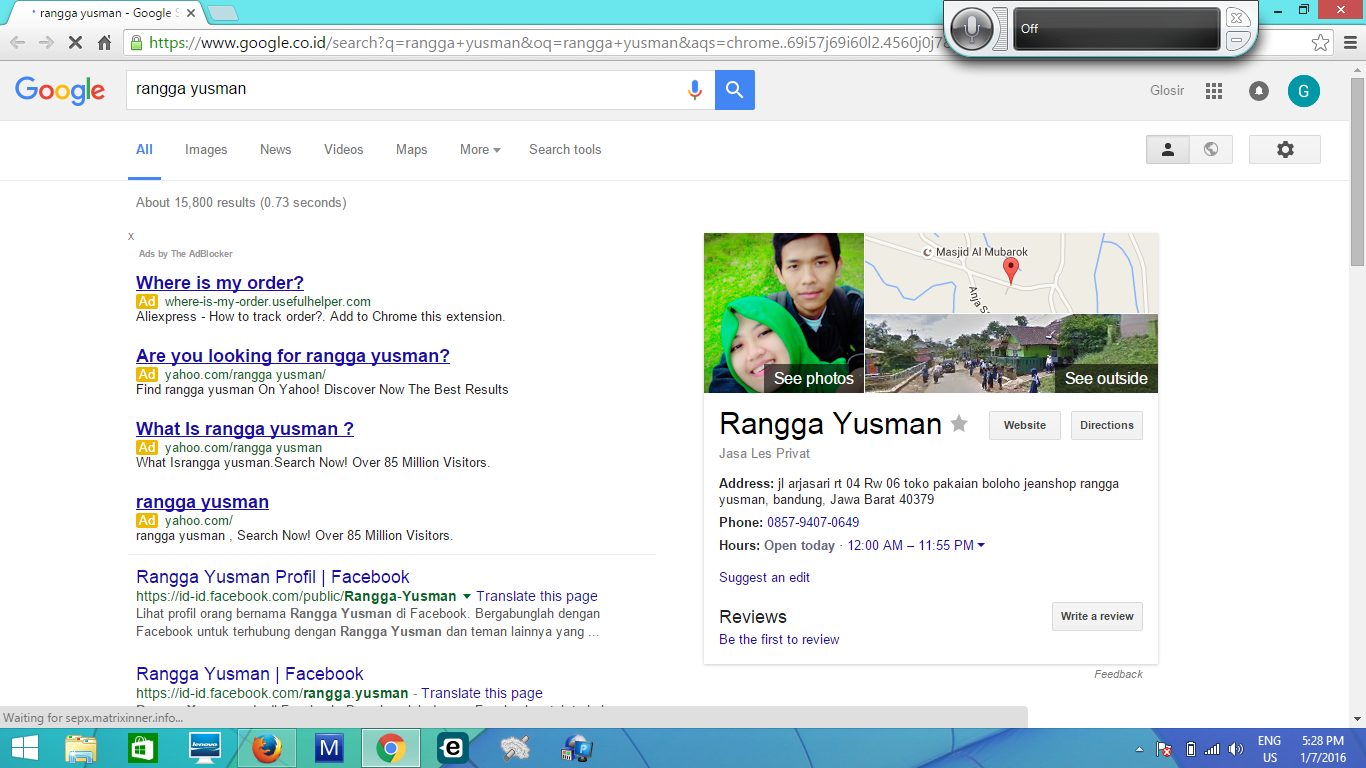Click Write a review
1366x768 pixels.
point(1097,616)
